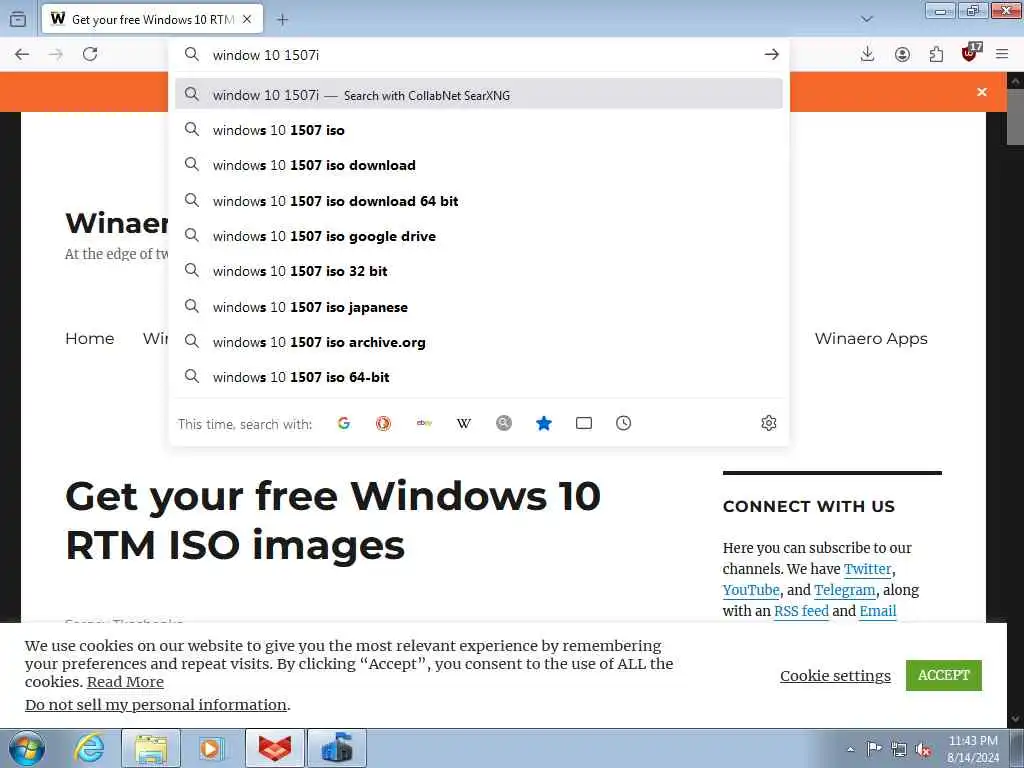The image size is (1024, 768).
Task: Search this time with gray magnifier engine
Action: [x=504, y=423]
